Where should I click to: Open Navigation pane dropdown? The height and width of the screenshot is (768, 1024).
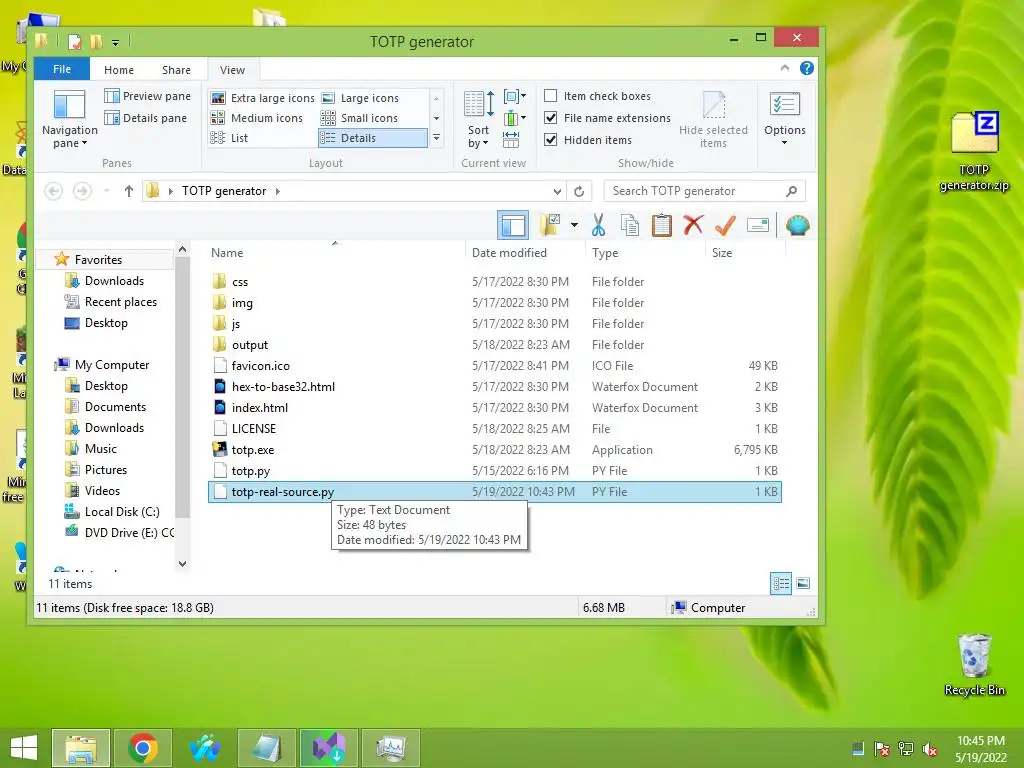point(69,120)
